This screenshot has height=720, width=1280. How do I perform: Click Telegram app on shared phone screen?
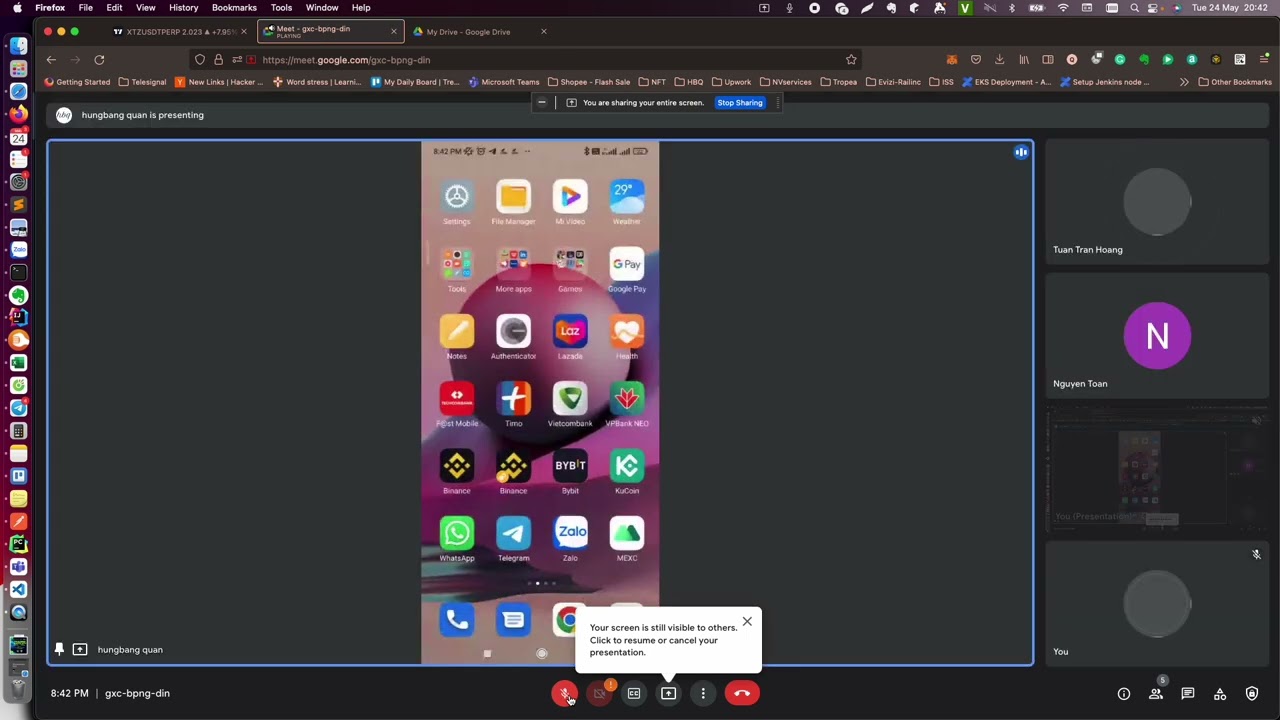(513, 538)
